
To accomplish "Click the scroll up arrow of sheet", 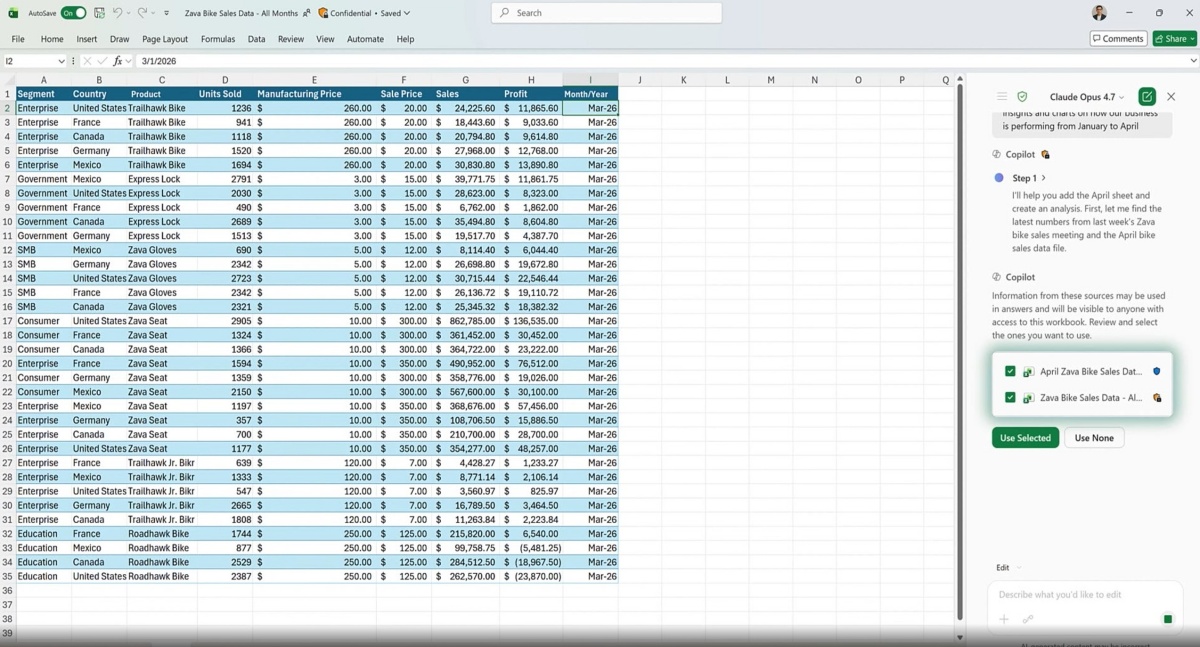I will 960,79.
